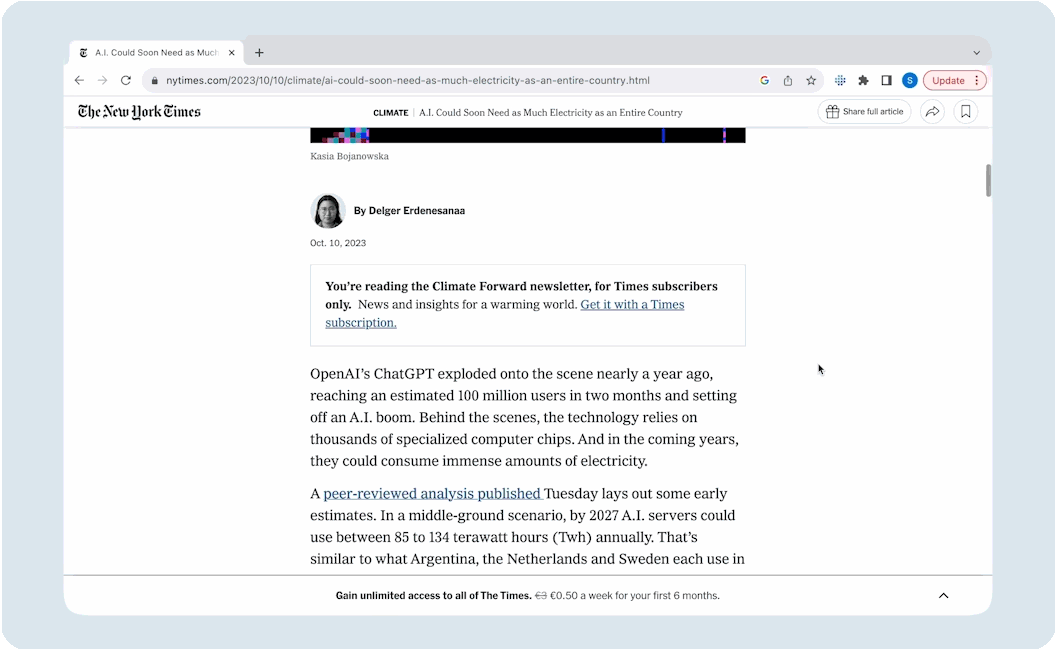Click the curved share arrow icon
This screenshot has height=650, width=1056.
[932, 112]
